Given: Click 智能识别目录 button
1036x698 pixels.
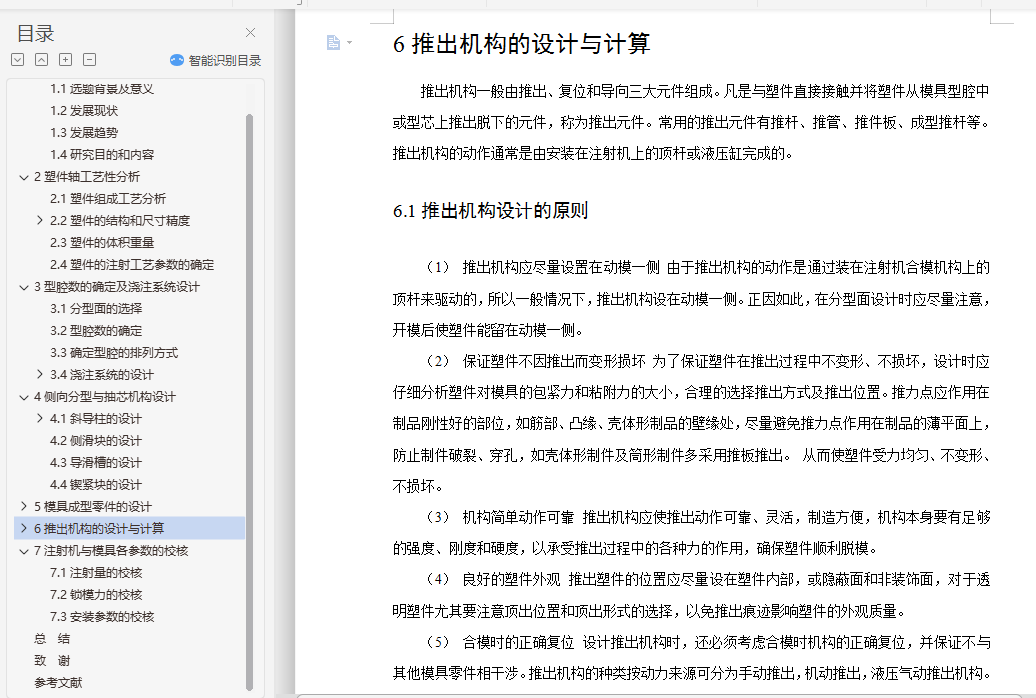Looking at the screenshot, I should click(215, 60).
